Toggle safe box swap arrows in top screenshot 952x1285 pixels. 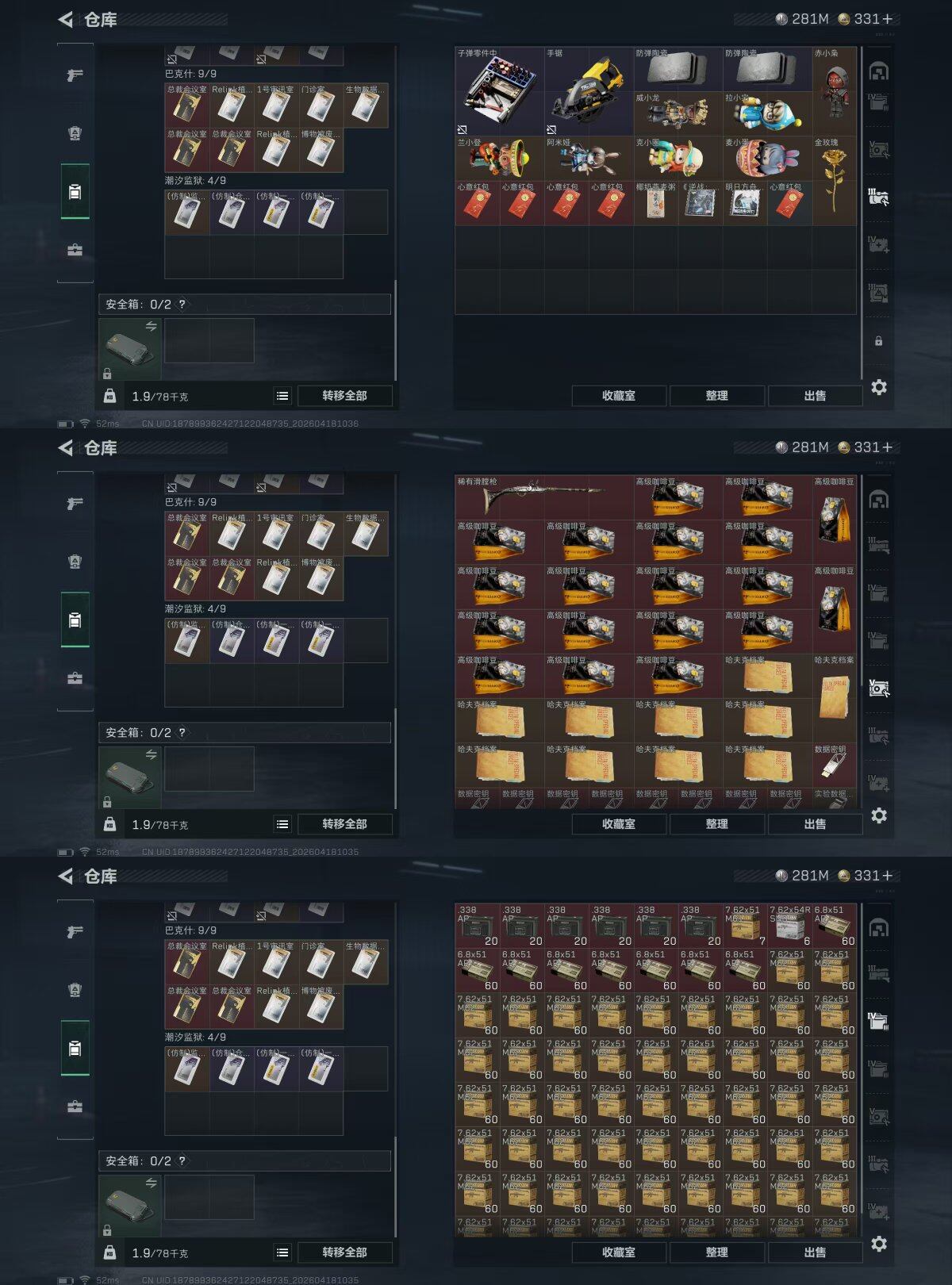tap(151, 326)
